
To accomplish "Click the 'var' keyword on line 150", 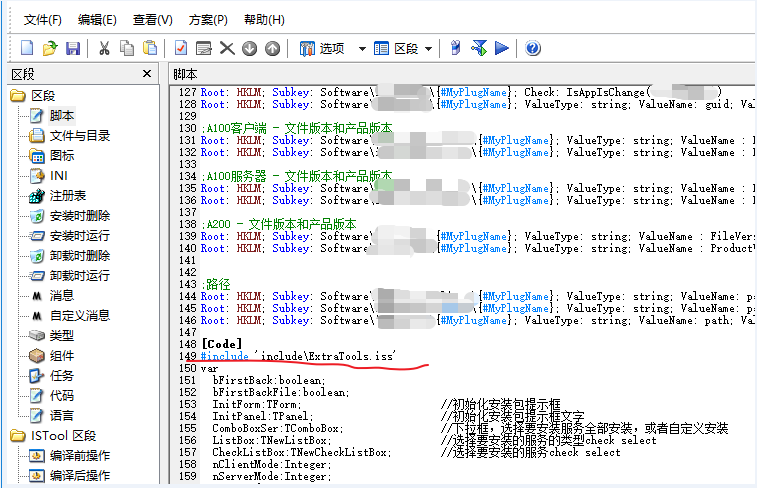I will point(209,369).
